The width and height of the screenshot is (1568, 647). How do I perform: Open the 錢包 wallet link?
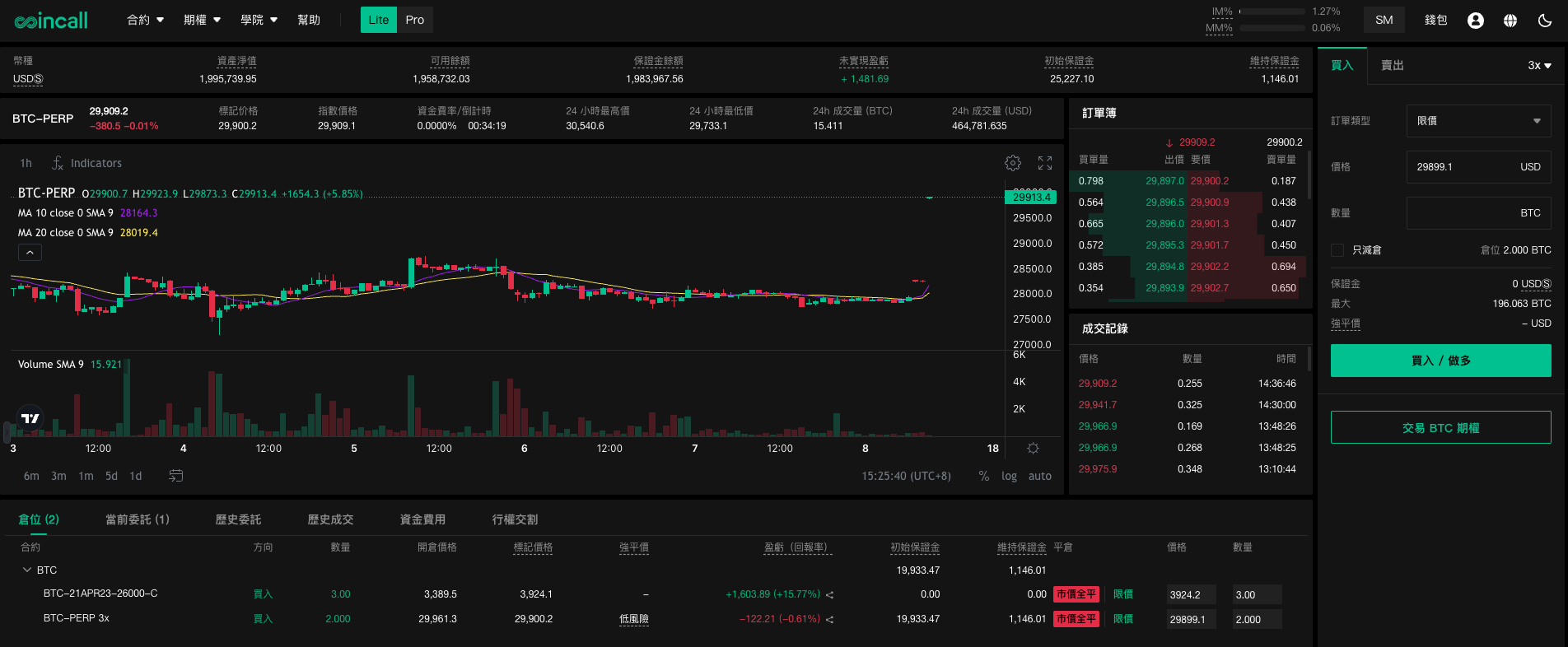point(1436,20)
